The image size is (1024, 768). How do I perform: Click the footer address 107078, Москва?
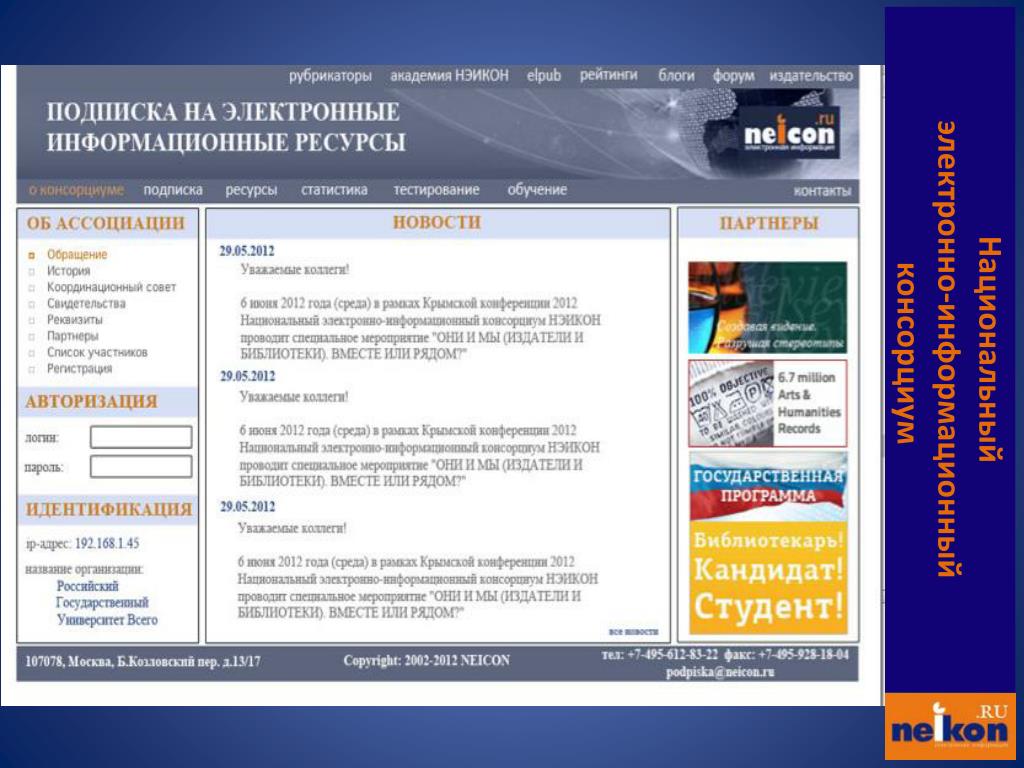(x=142, y=662)
